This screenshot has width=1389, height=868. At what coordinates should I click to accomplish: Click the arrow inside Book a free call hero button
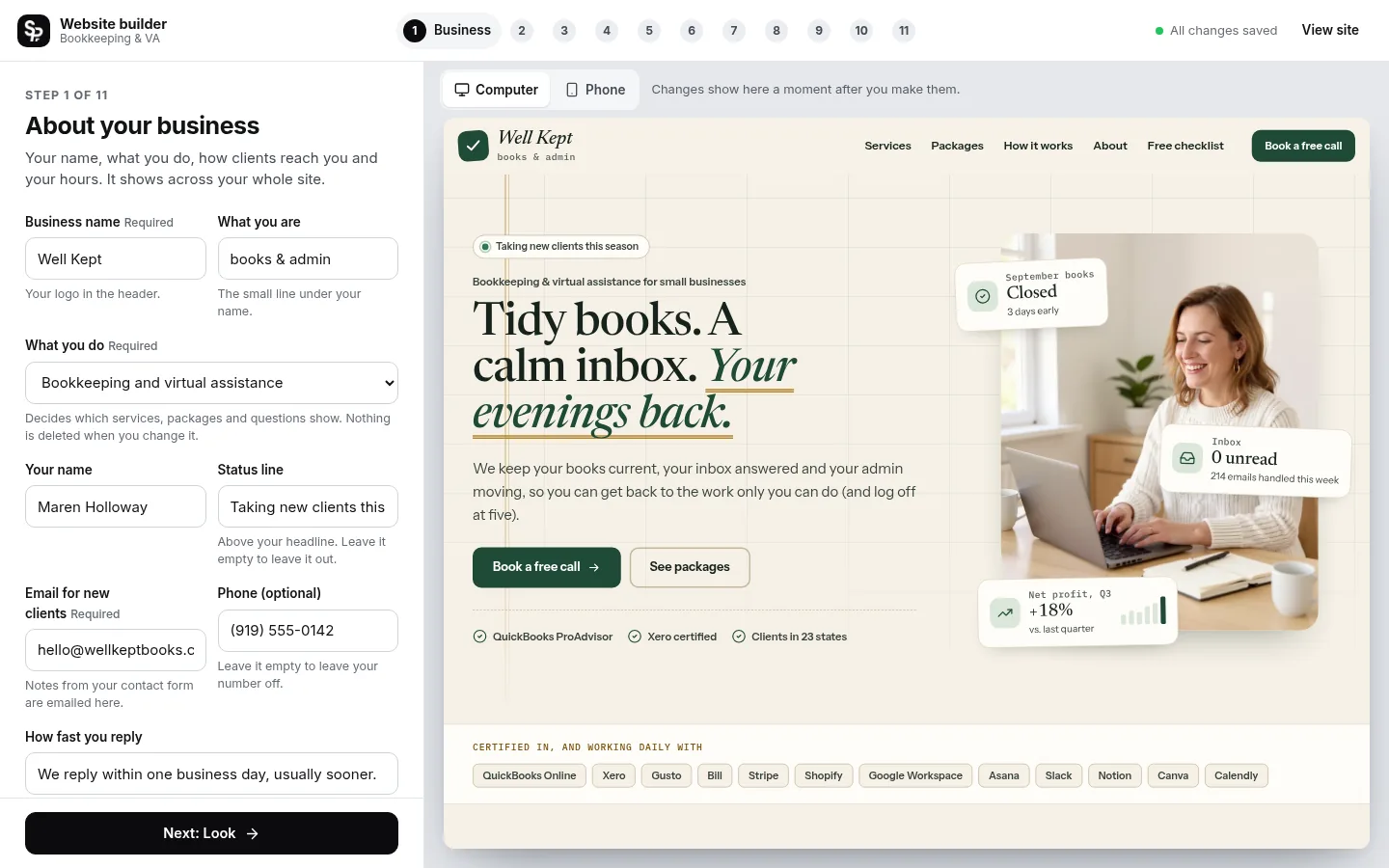point(594,567)
